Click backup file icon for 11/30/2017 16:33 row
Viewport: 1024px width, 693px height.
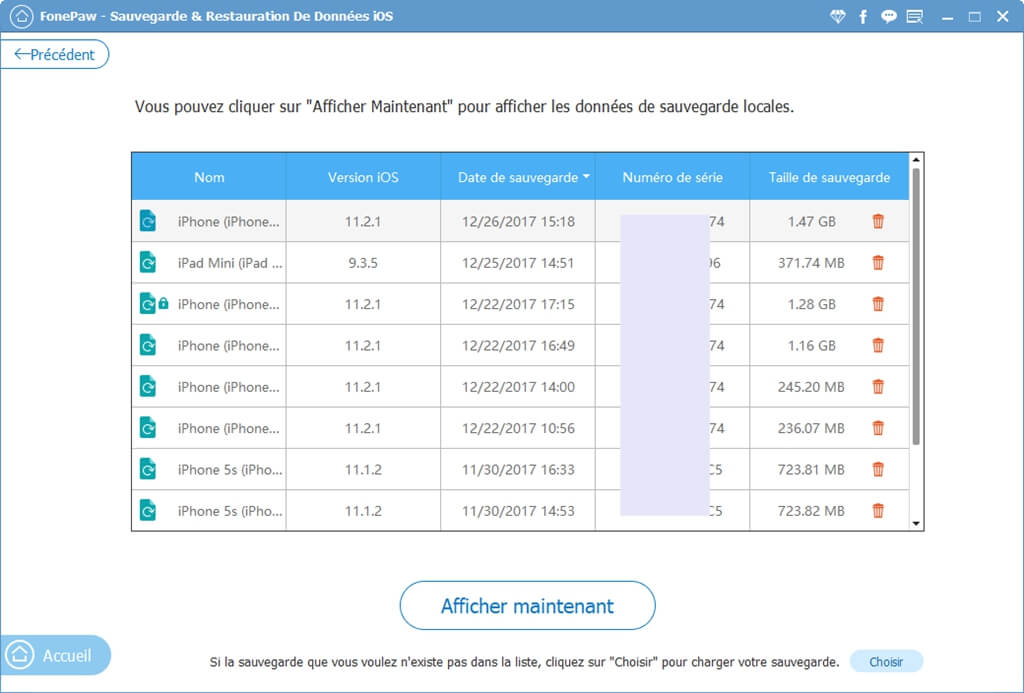148,469
